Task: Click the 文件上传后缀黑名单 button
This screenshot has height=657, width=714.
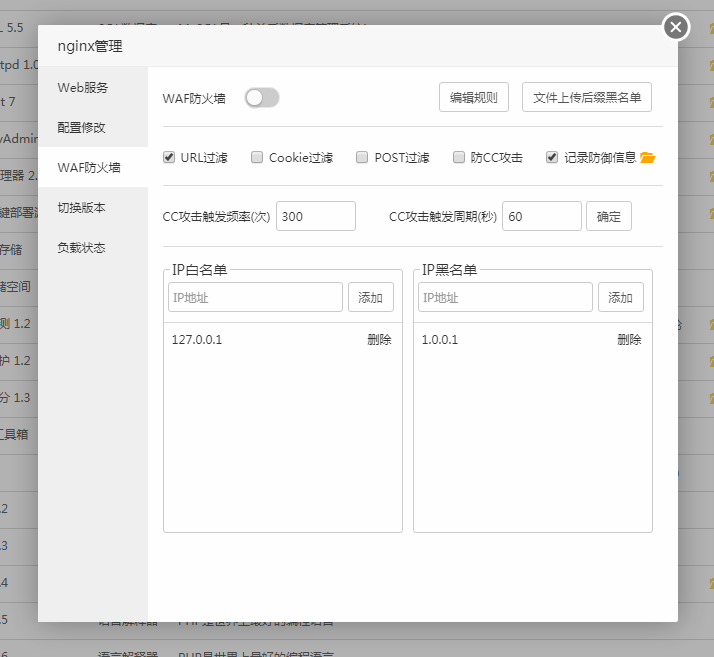Action: (x=587, y=97)
